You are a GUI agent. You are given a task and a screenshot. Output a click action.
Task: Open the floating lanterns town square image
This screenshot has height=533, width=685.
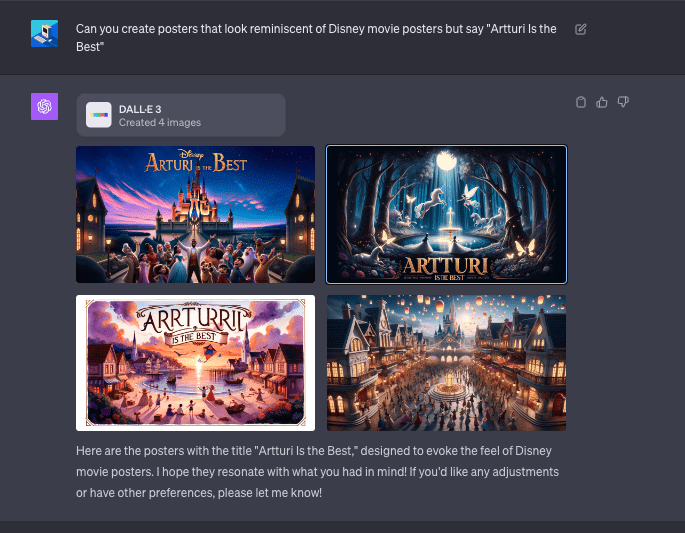click(446, 363)
